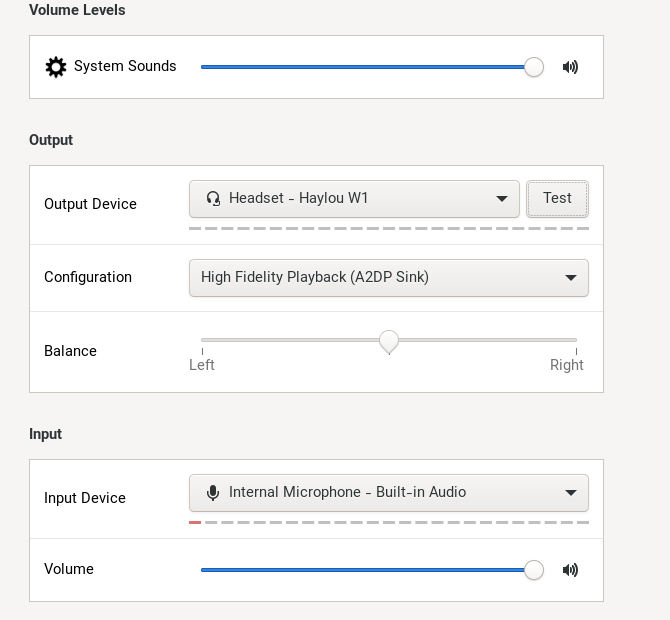This screenshot has width=670, height=620.
Task: Click the microphone icon in Input Device
Action: pyautogui.click(x=213, y=492)
